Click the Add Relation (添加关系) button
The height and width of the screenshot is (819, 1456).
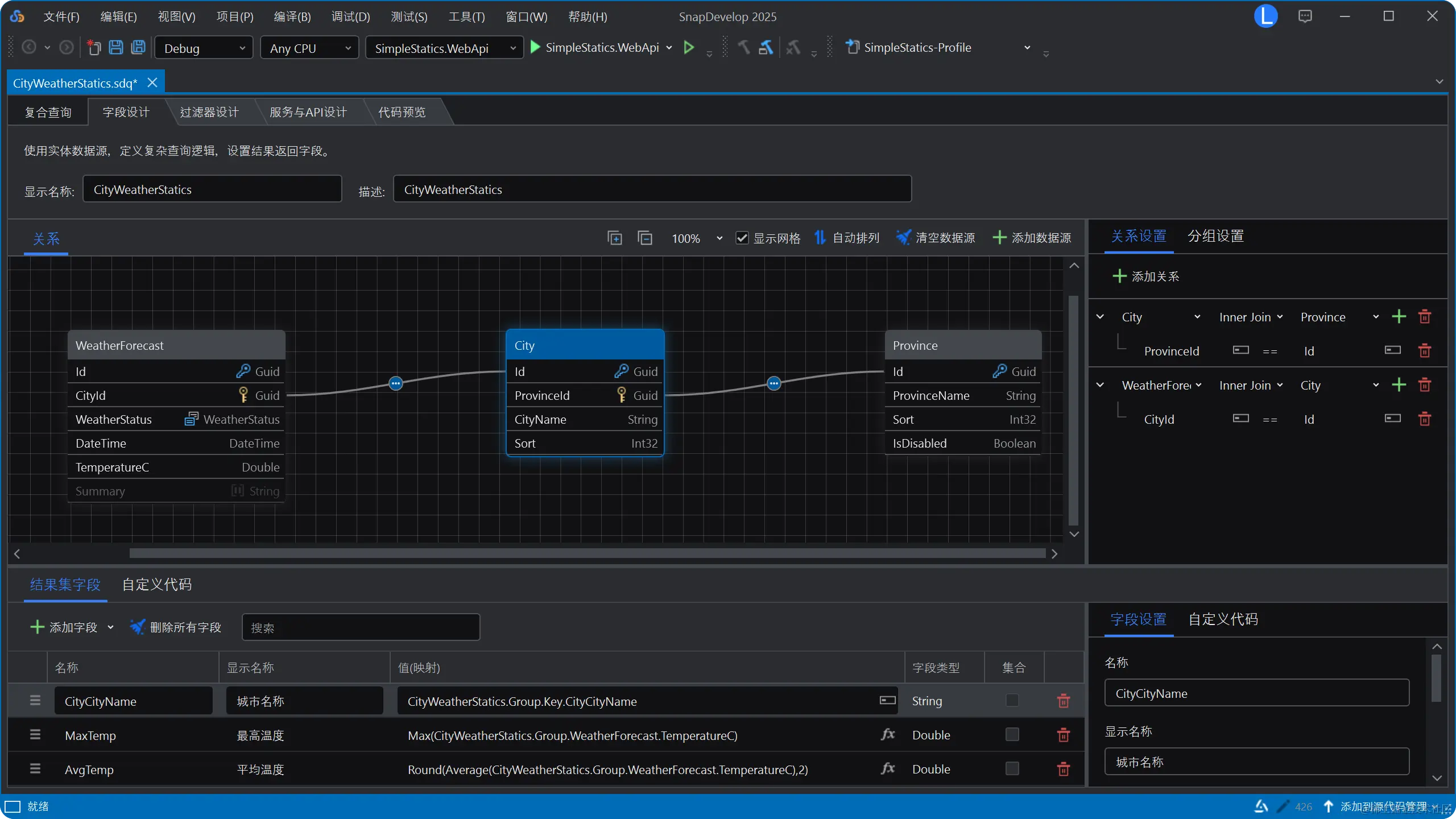click(1145, 276)
